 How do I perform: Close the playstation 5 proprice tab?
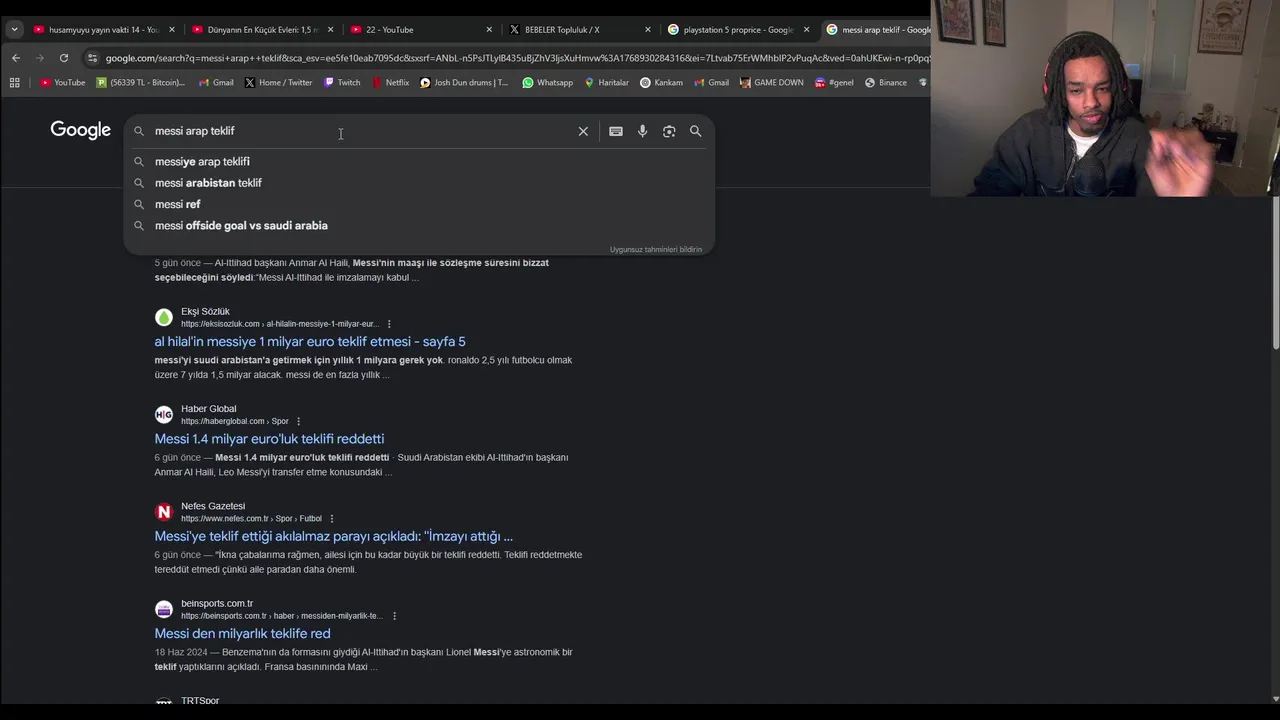(x=806, y=30)
